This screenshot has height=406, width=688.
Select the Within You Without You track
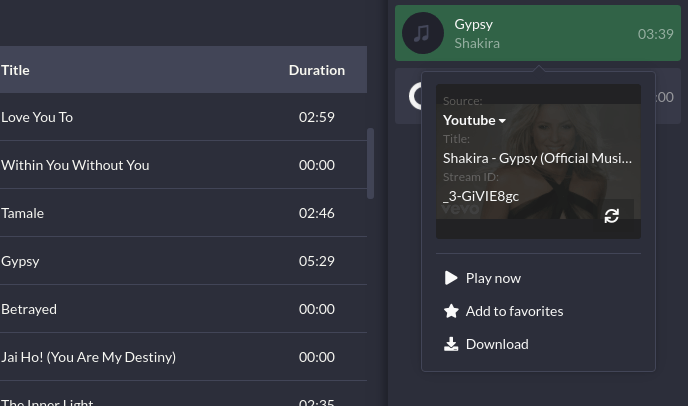(x=183, y=165)
